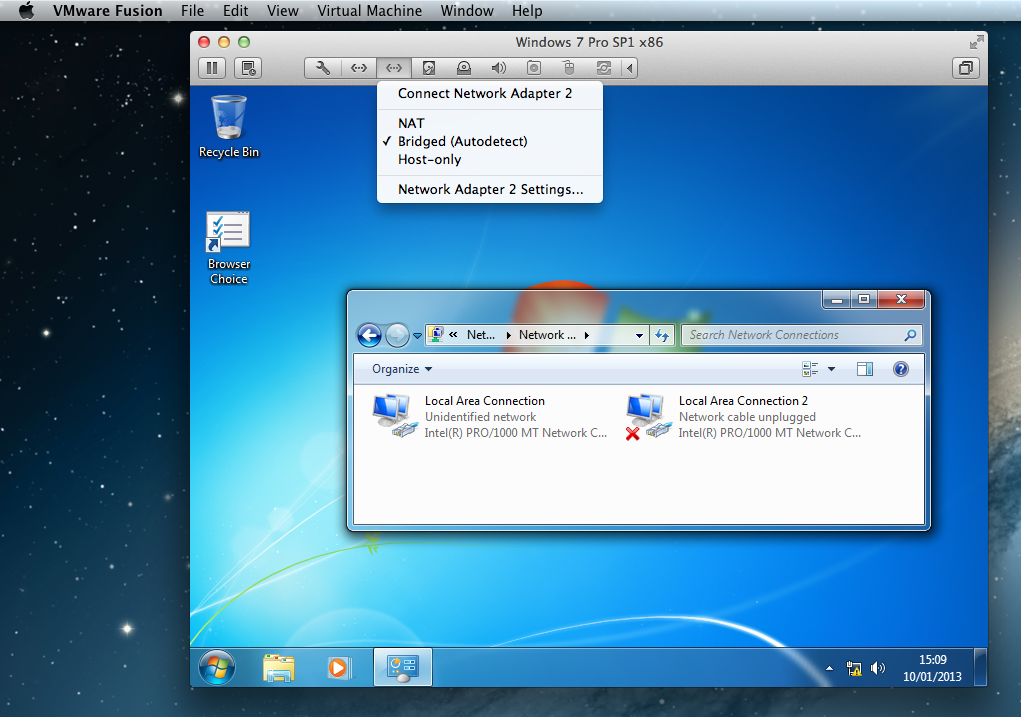Open the Virtual Machine menu
This screenshot has height=717, width=1021.
pos(369,11)
